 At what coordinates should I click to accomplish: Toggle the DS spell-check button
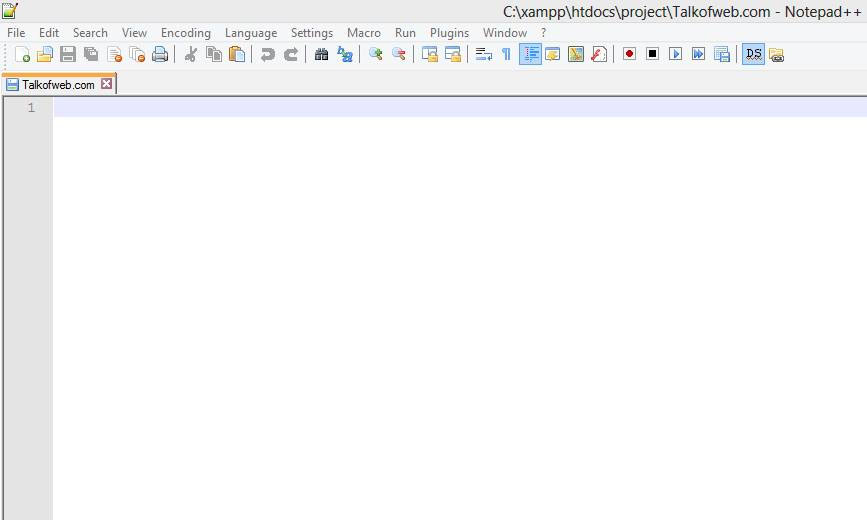(x=753, y=54)
